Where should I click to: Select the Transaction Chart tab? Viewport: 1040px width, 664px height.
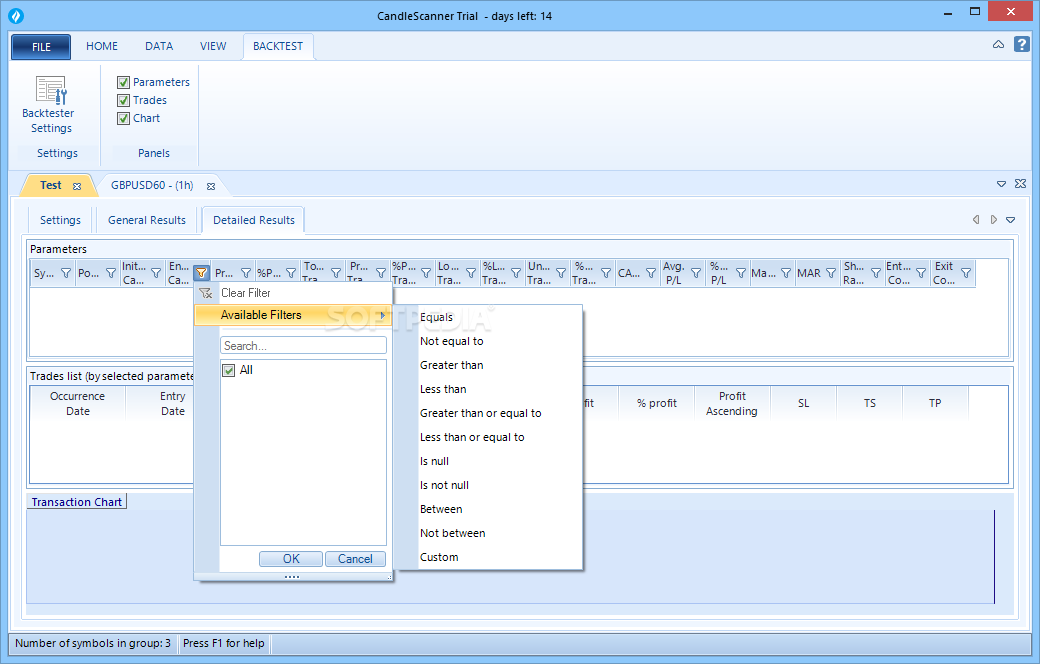coord(77,502)
